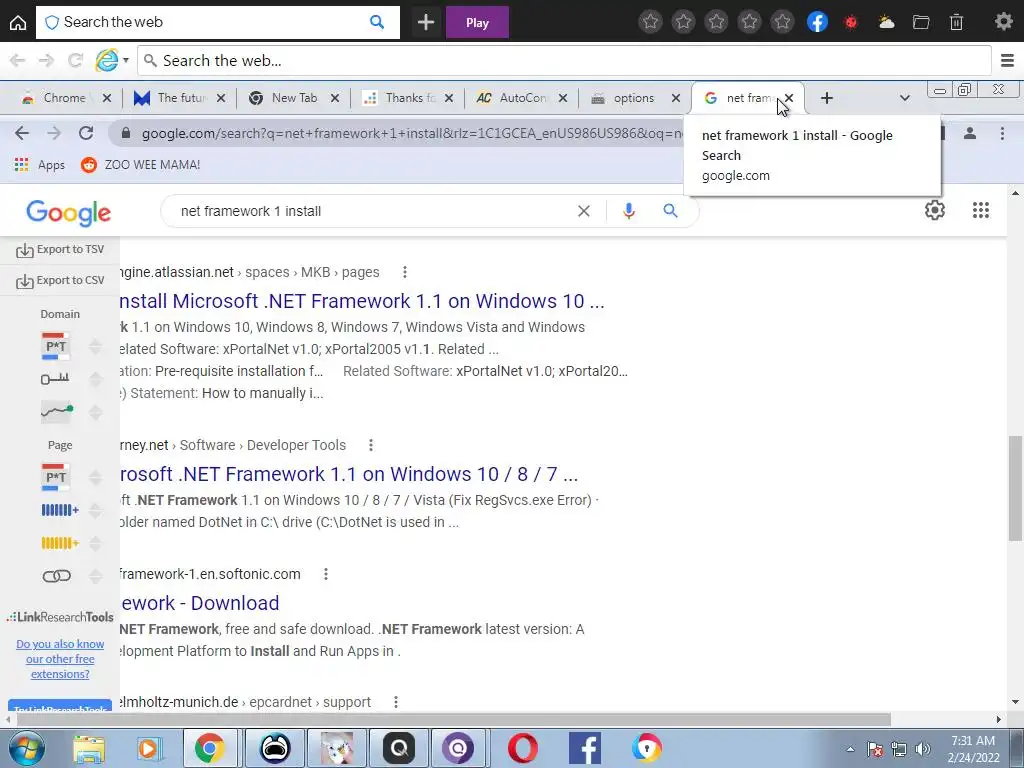Clear the search query with the X

point(584,211)
